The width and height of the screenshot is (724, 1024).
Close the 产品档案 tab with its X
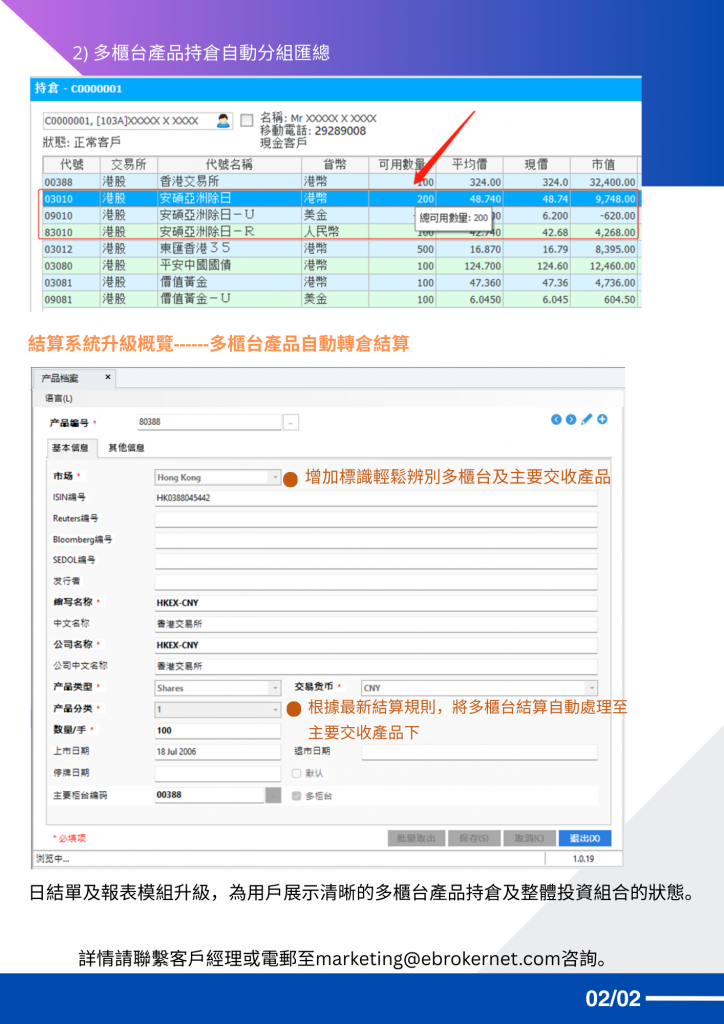coord(108,377)
